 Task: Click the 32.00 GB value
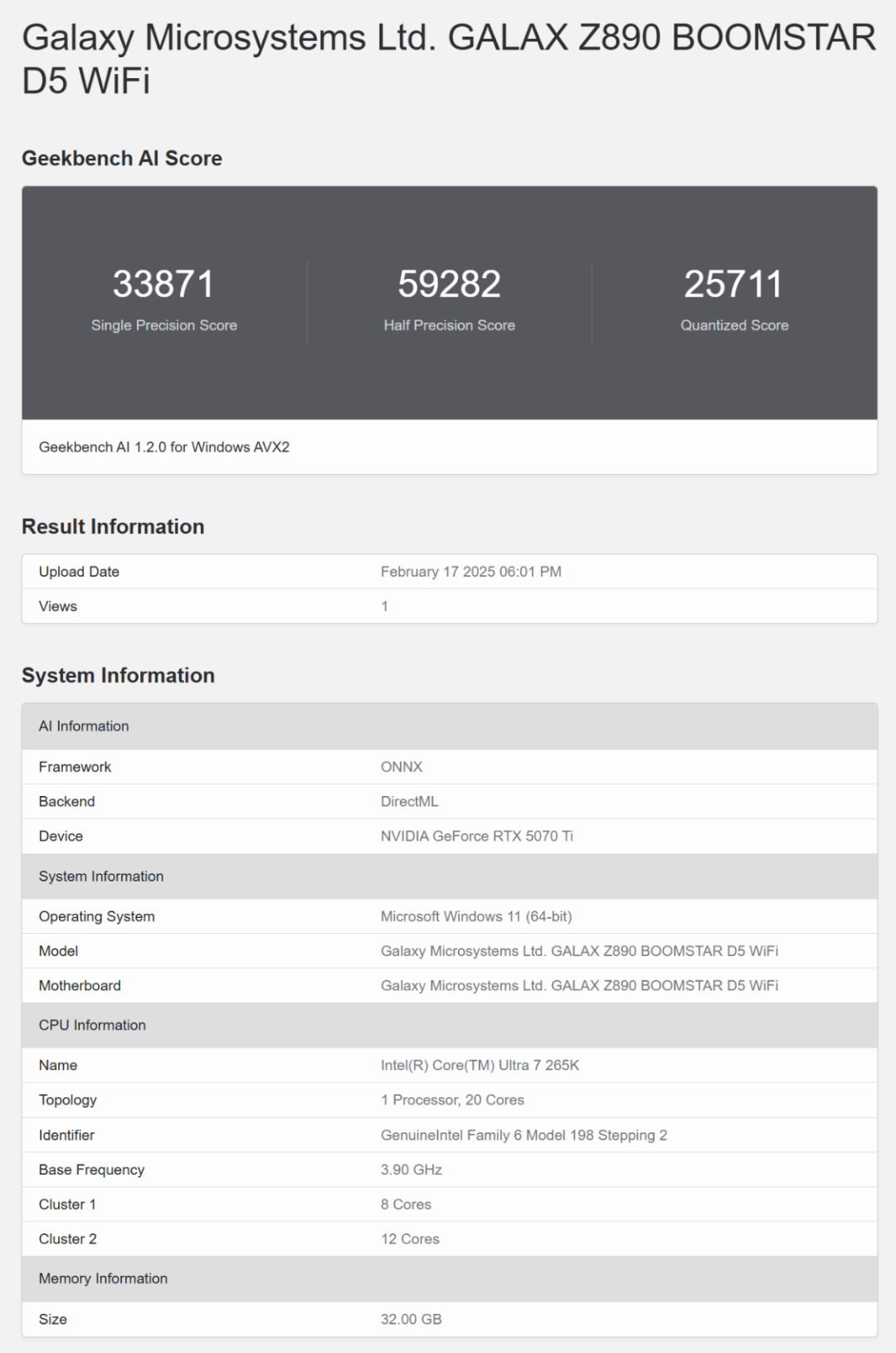411,1320
